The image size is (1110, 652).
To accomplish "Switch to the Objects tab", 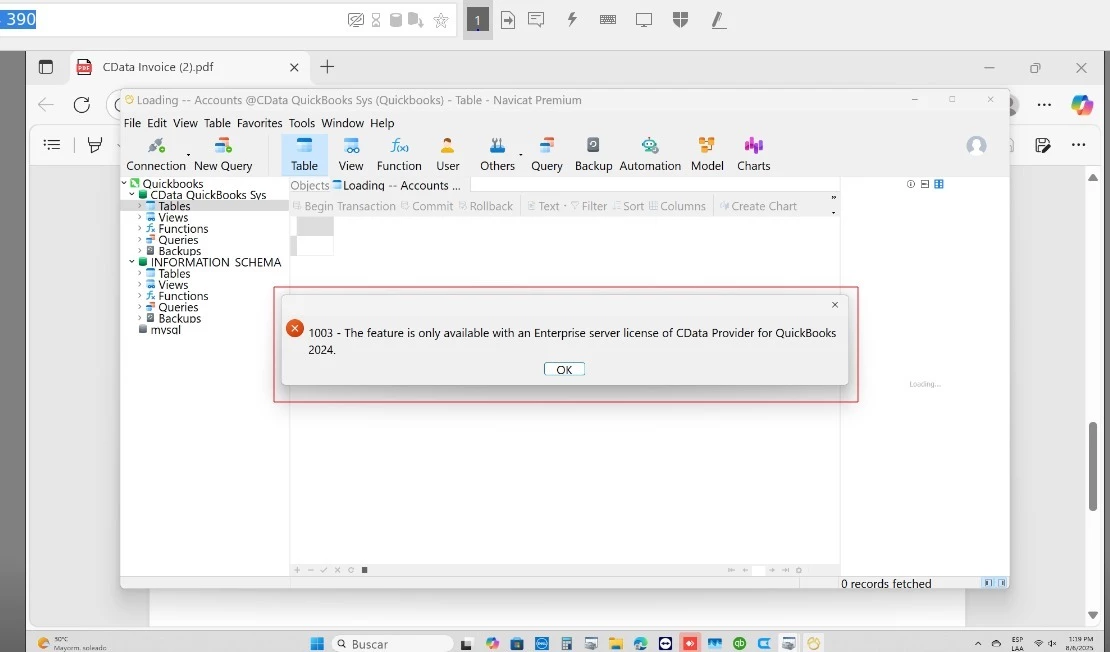I will (310, 185).
